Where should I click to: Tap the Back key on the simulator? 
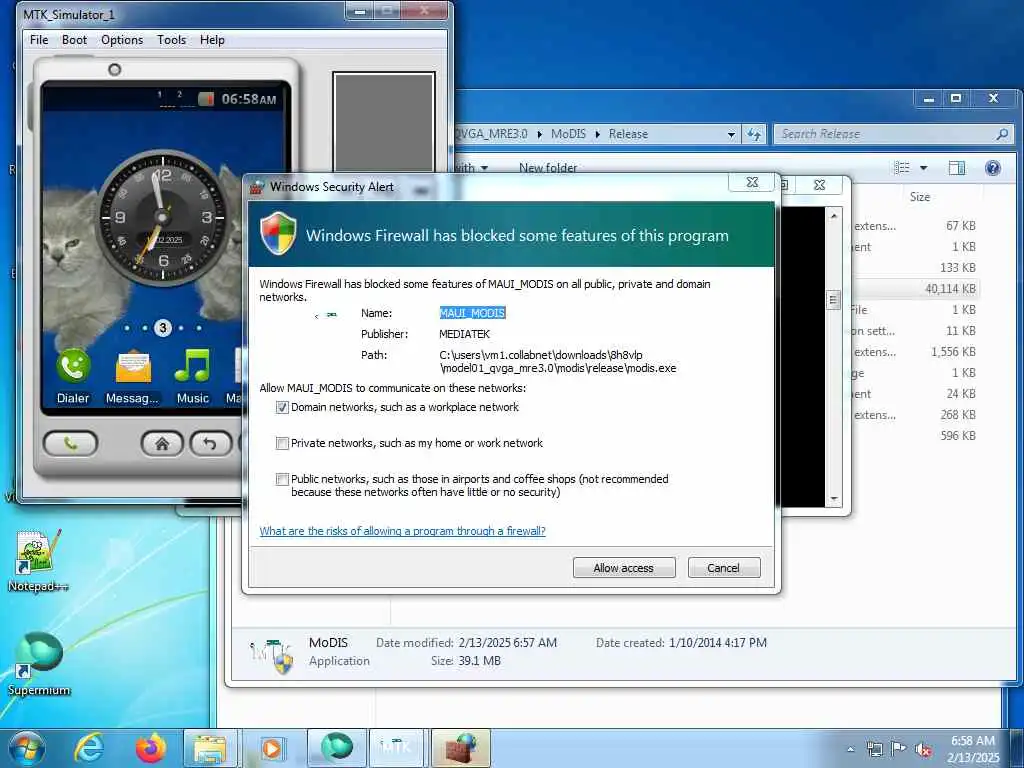(210, 444)
